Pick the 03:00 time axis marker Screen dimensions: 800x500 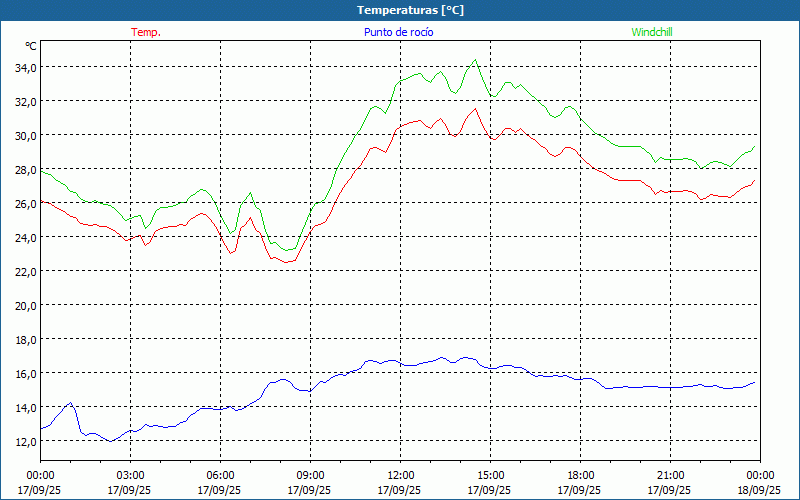coord(130,475)
